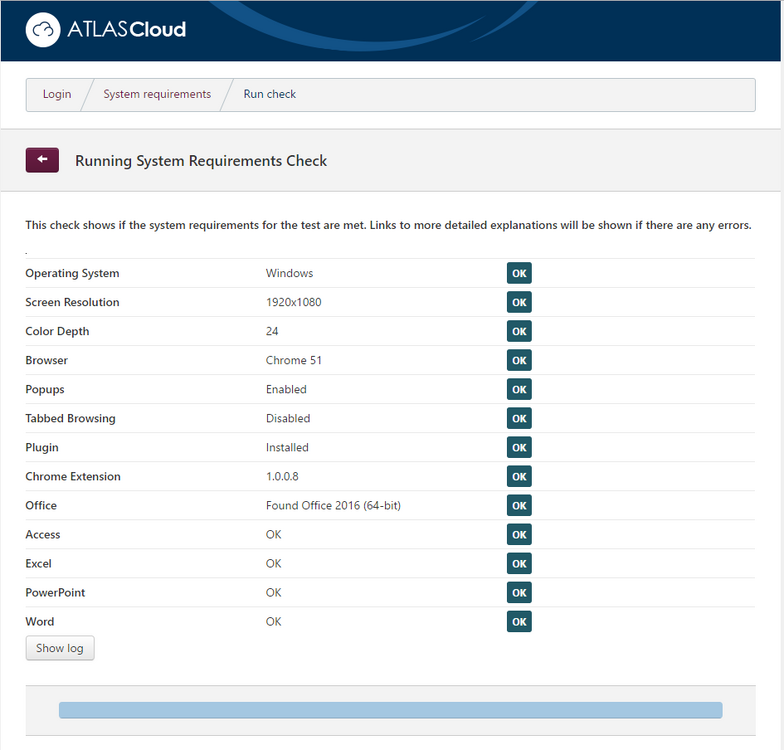Click the OK badge for Word row
The height and width of the screenshot is (750, 784).
tap(519, 622)
